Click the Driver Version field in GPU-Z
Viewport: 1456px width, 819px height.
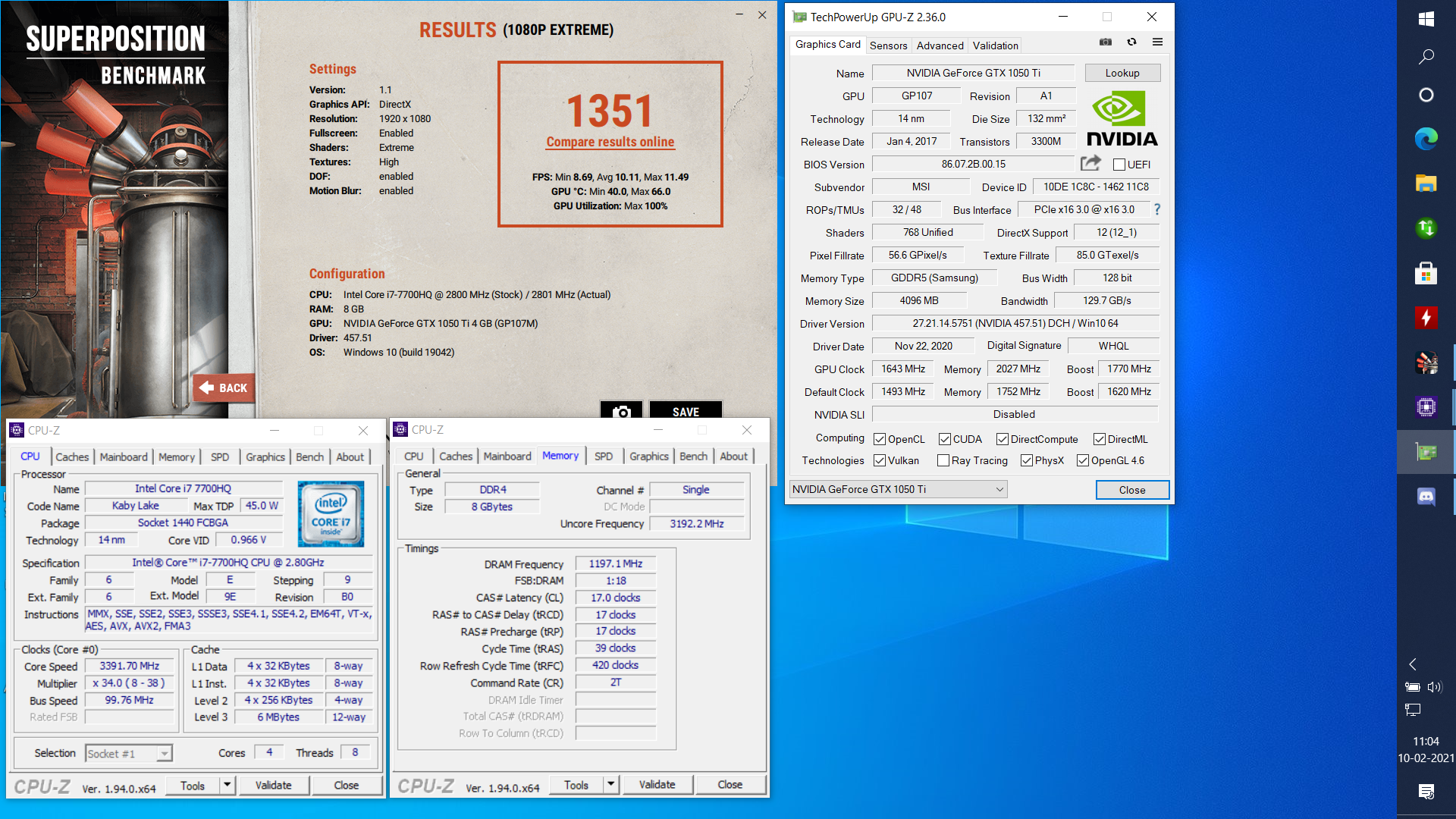coord(1015,323)
